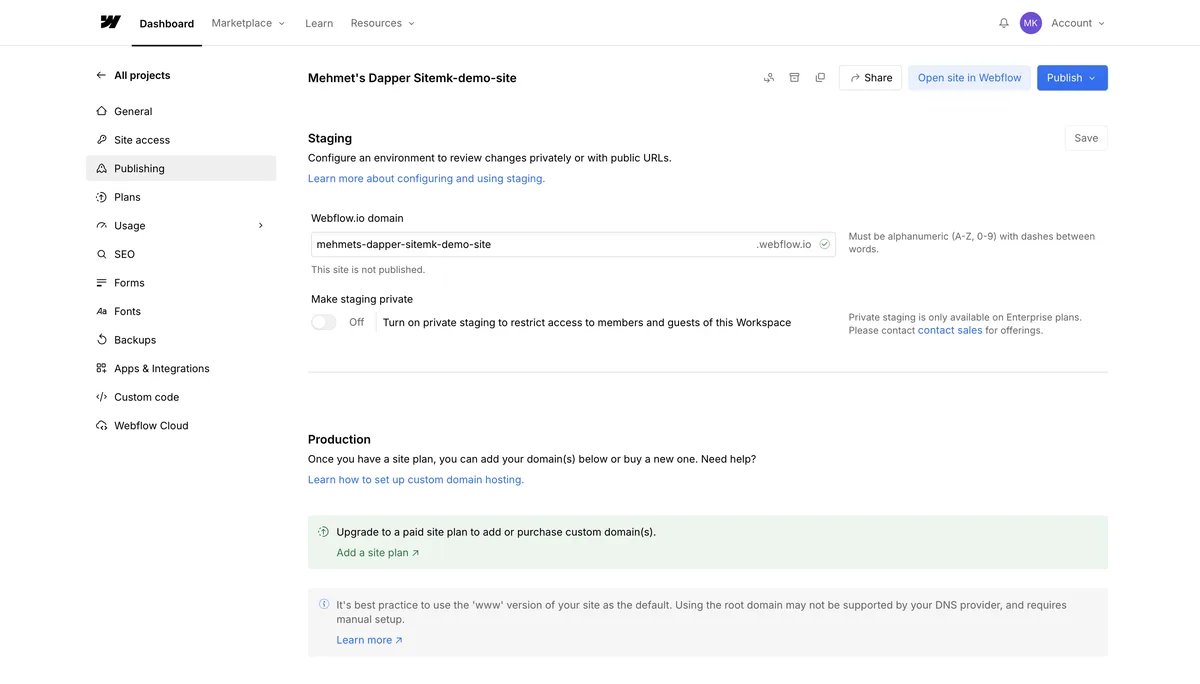Open the Learn nav item
The width and height of the screenshot is (1200, 684).
(x=319, y=23)
